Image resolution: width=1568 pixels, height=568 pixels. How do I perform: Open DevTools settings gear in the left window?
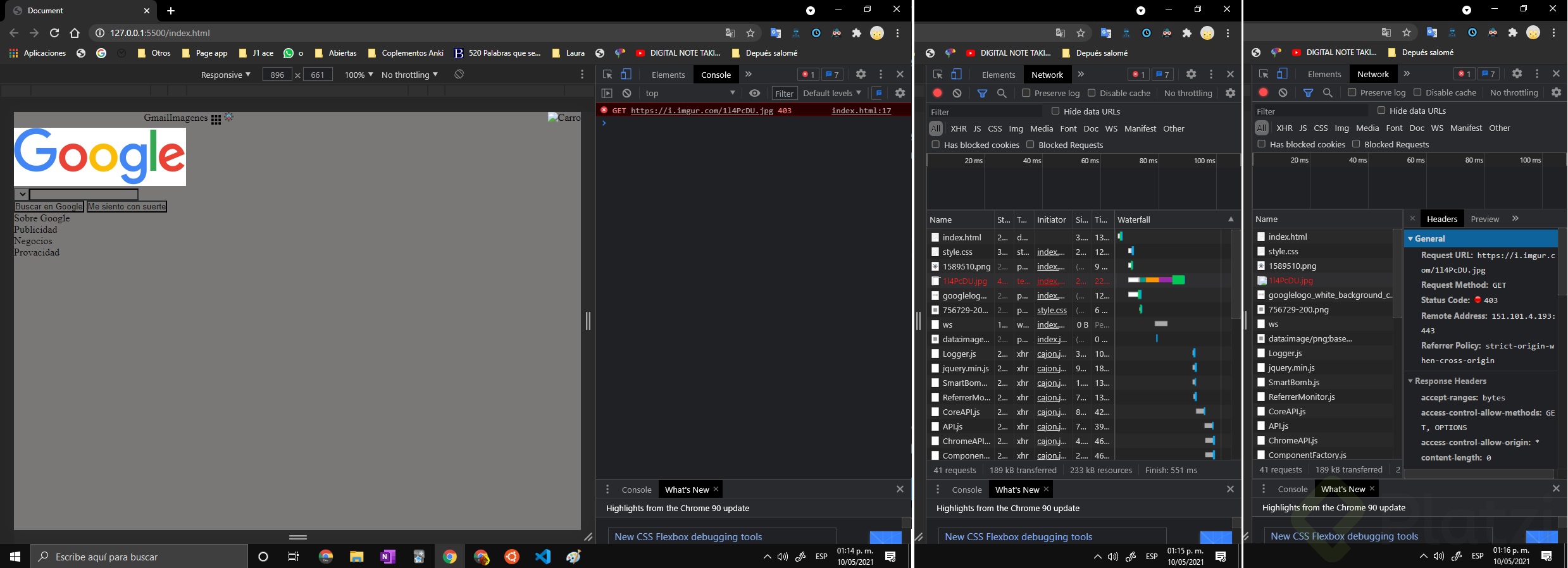pos(861,74)
